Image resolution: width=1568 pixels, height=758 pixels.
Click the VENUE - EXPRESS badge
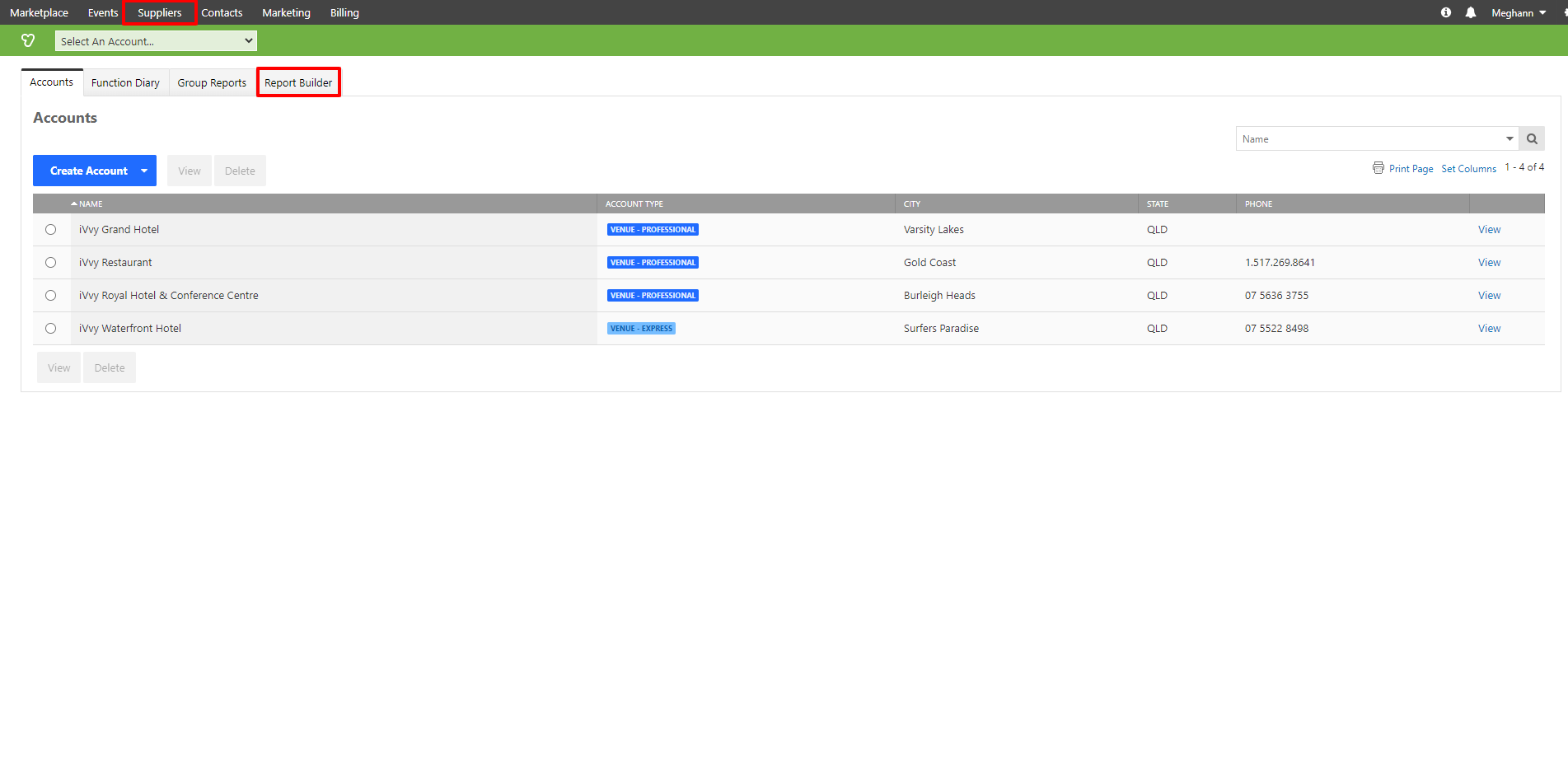[641, 329]
